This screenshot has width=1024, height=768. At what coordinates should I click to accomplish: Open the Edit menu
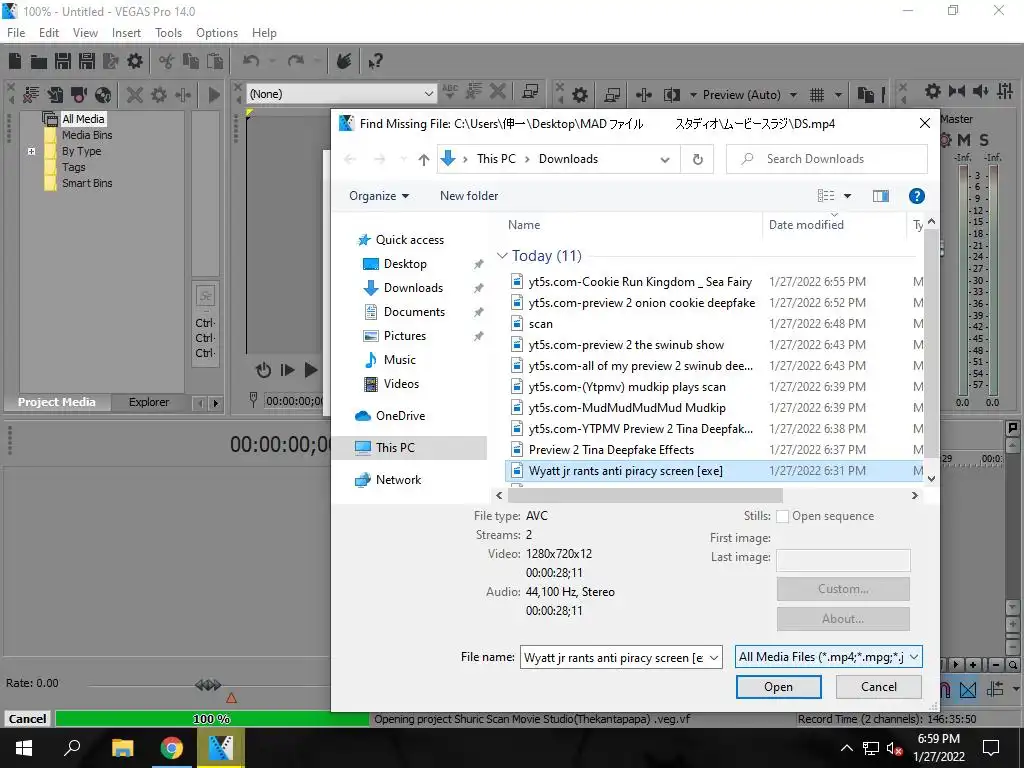49,33
